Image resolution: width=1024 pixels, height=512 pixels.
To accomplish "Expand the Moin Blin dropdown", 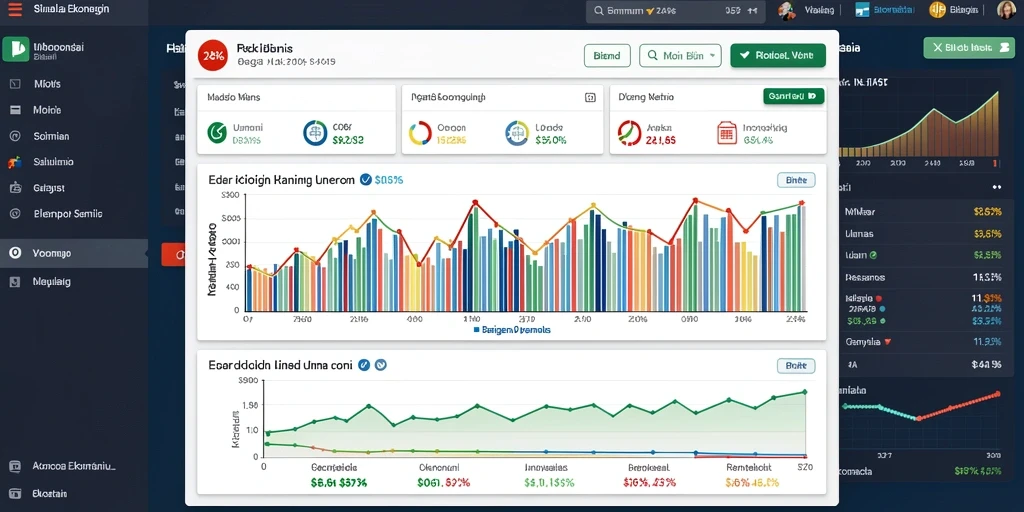I will pyautogui.click(x=680, y=56).
